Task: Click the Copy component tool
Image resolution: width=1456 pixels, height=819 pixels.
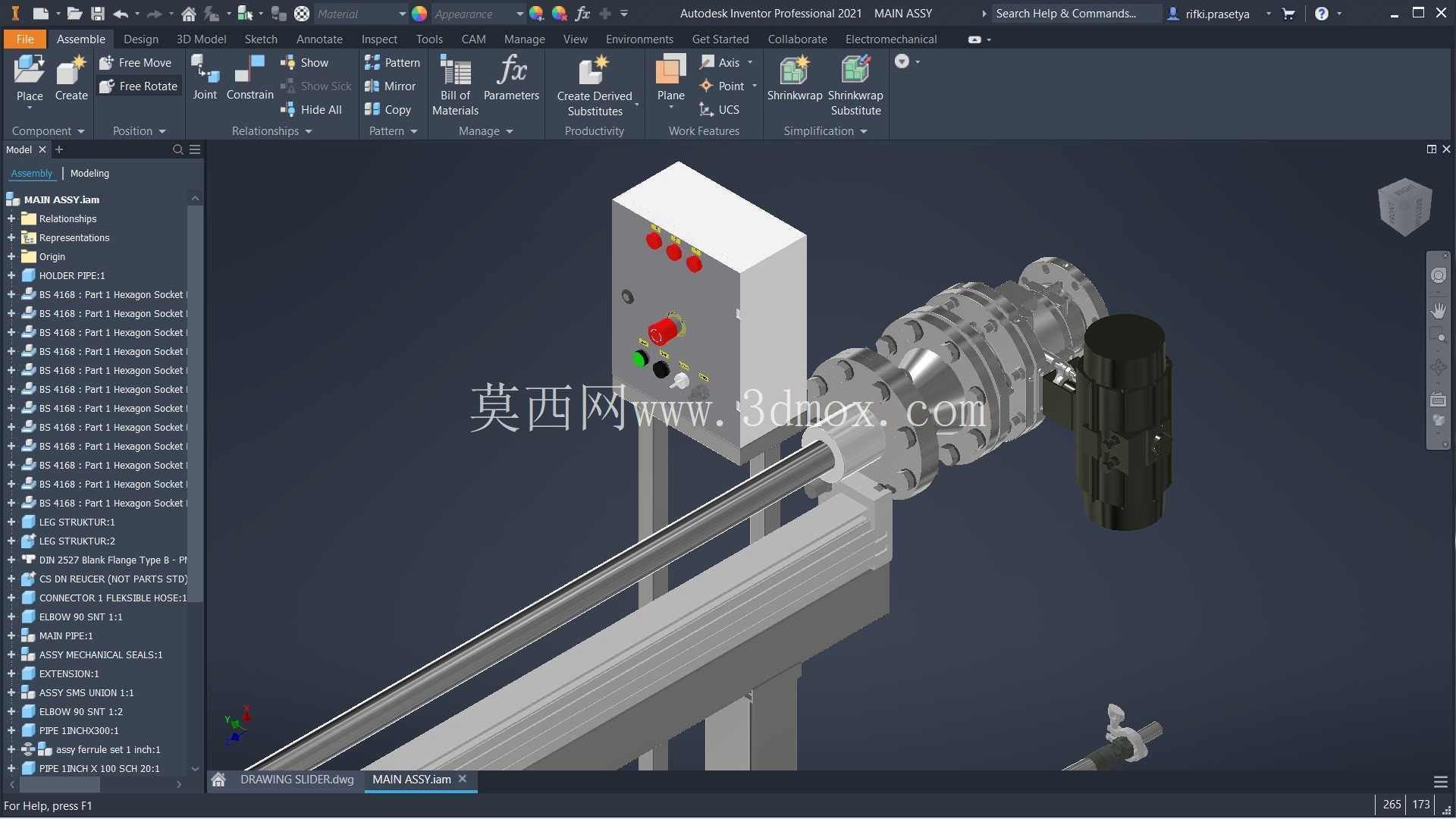Action: pos(388,110)
